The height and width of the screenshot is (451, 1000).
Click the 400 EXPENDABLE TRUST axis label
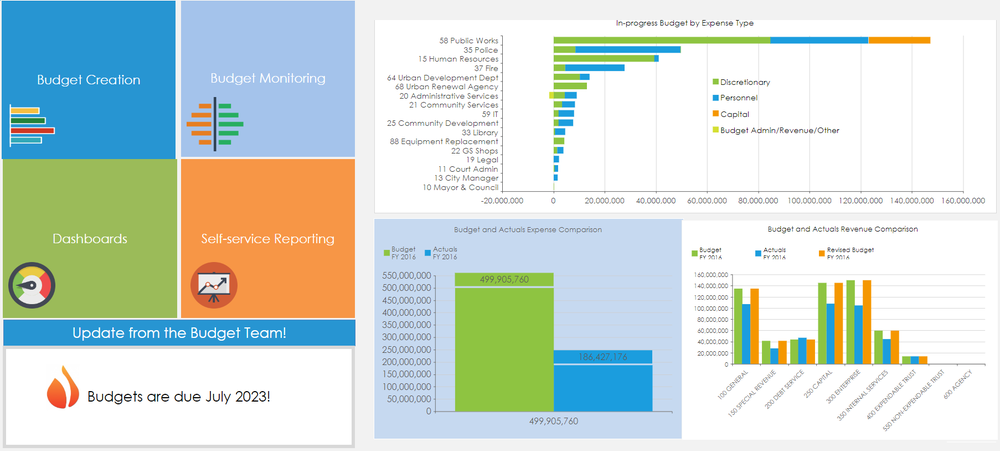pyautogui.click(x=890, y=394)
